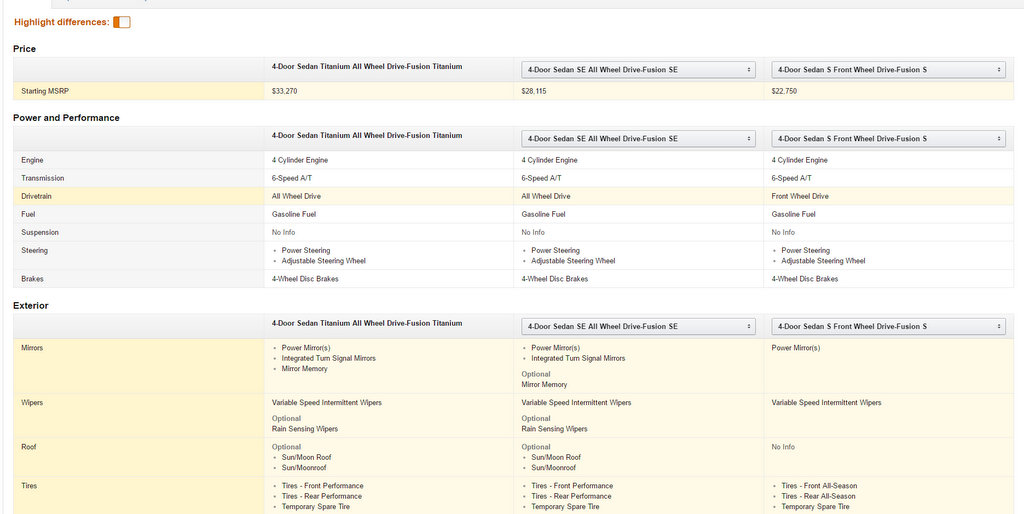Click the "Brakes" row label
Image resolution: width=1024 pixels, height=514 pixels.
point(32,279)
